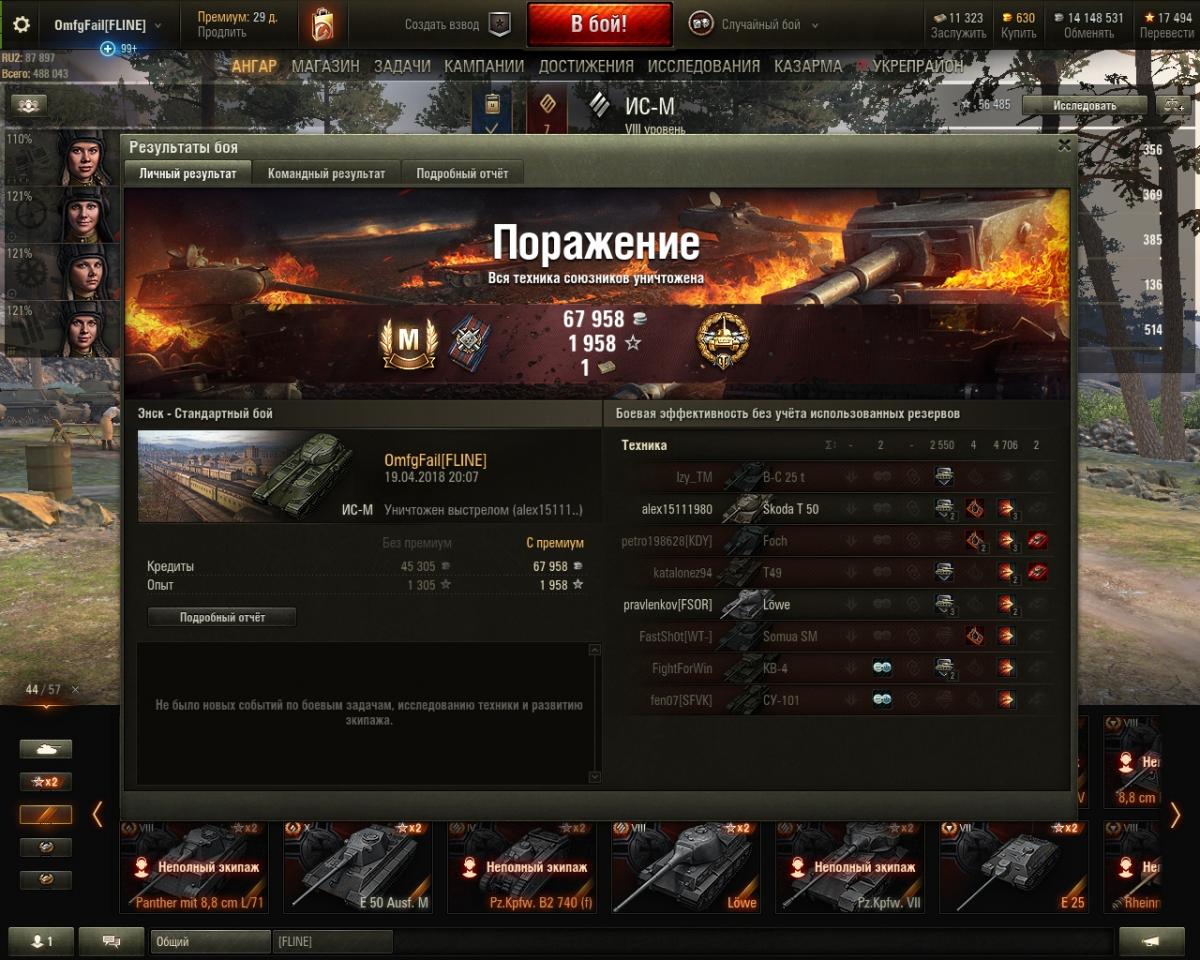Click the Подробный отчёт button below credits
The height and width of the screenshot is (960, 1200).
[222, 617]
